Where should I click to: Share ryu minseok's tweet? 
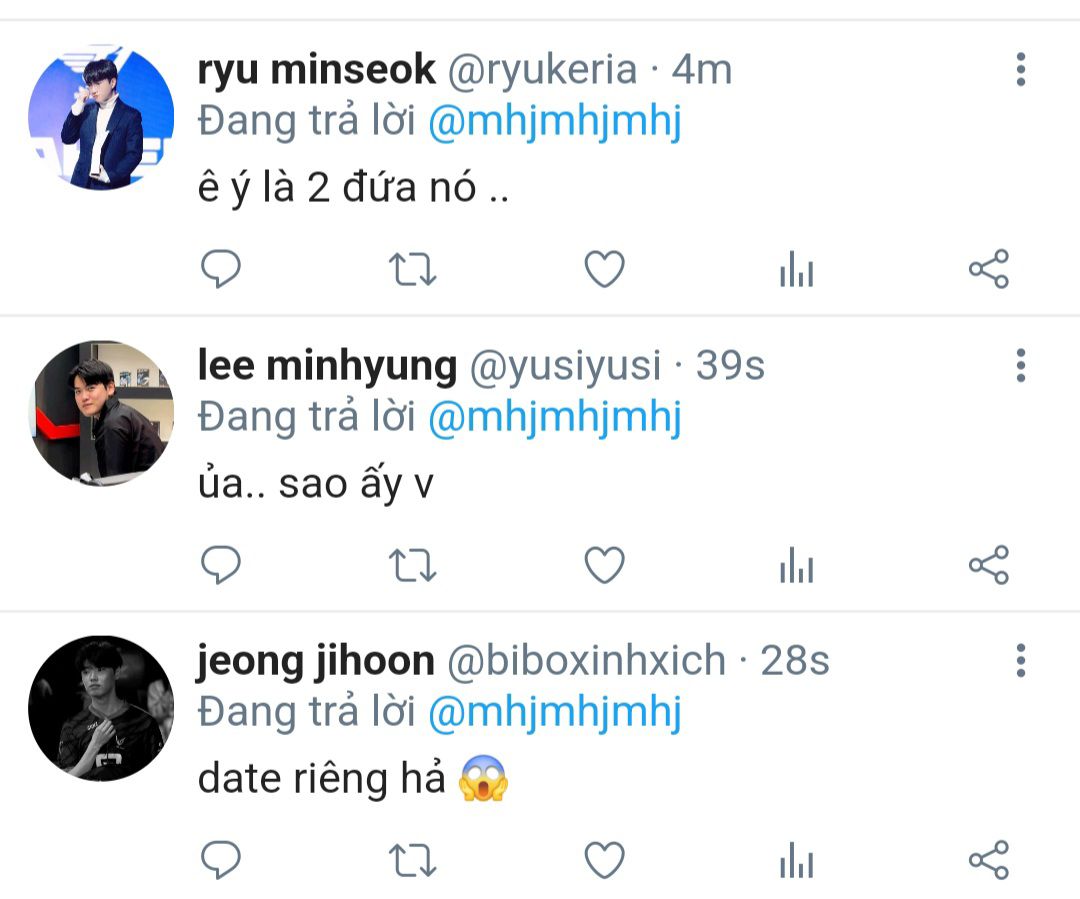coord(989,269)
